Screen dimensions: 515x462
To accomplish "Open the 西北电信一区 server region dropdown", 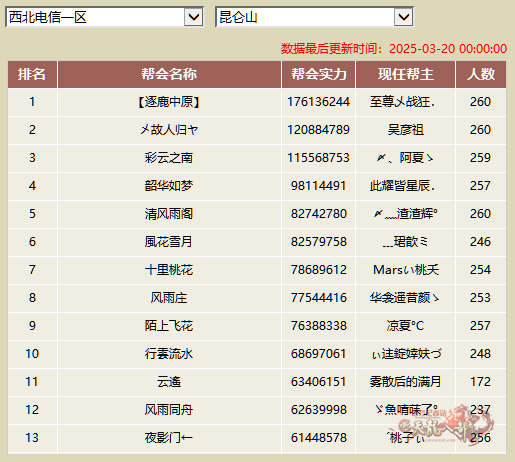I will pyautogui.click(x=104, y=17).
